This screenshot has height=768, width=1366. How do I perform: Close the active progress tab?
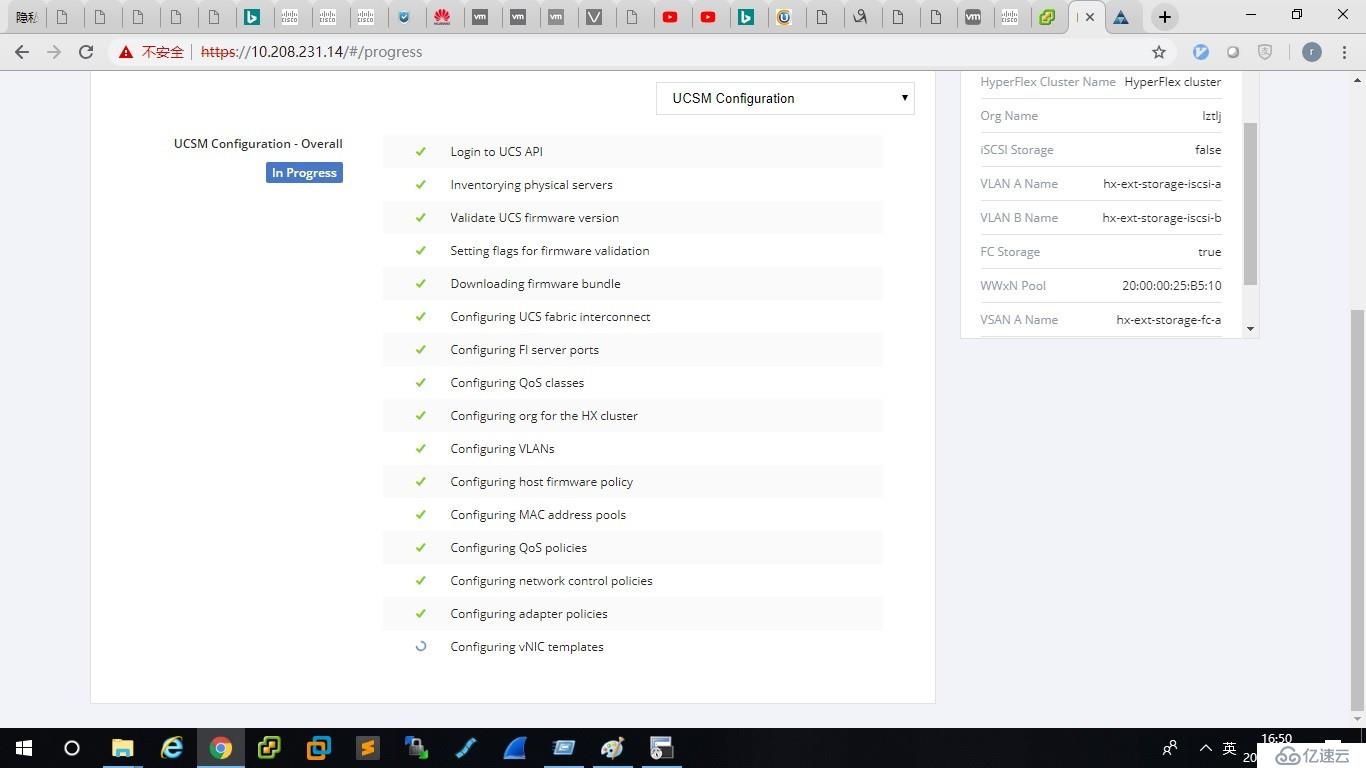tap(1090, 17)
